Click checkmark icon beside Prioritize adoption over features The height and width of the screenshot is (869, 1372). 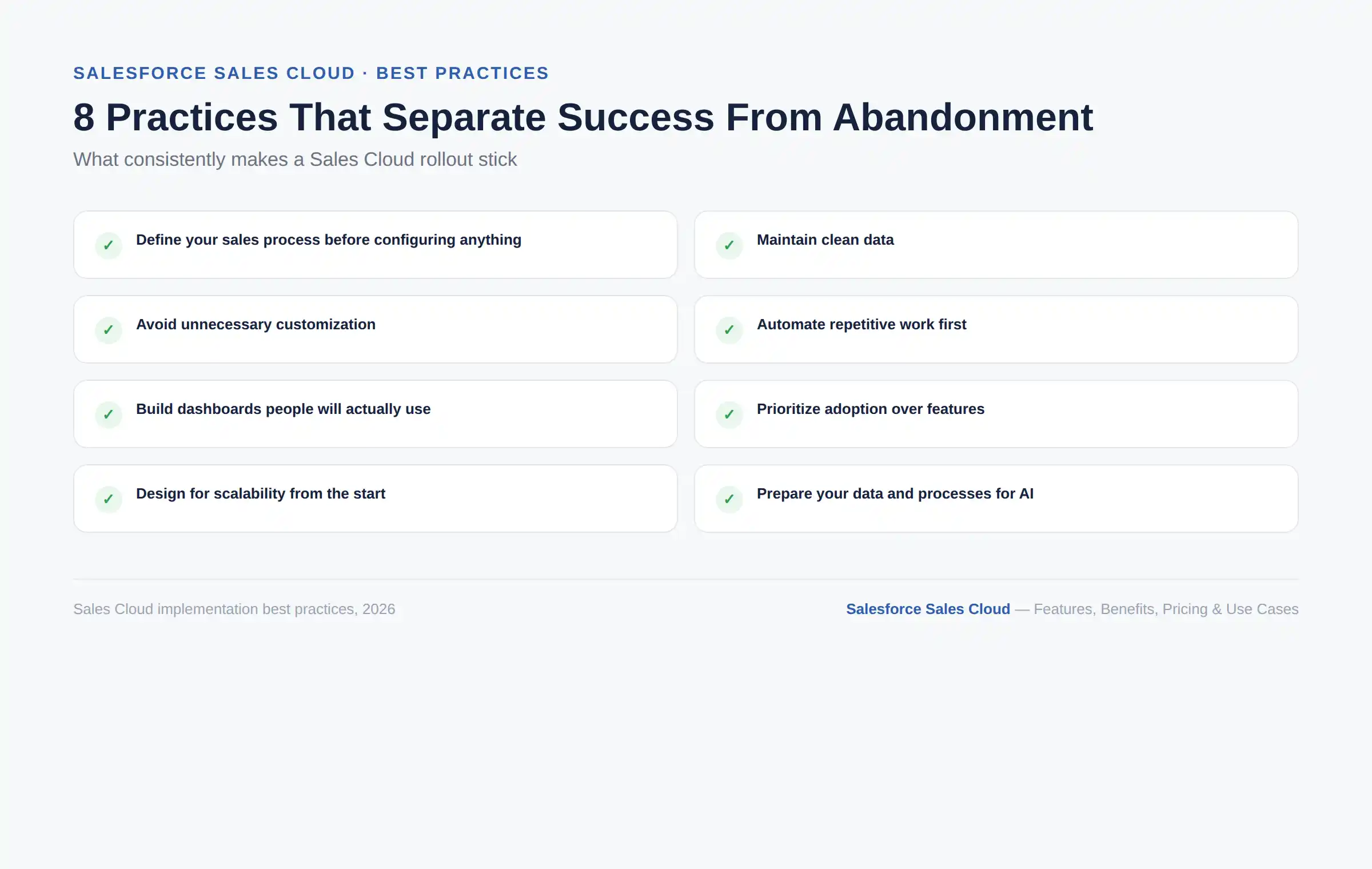pyautogui.click(x=729, y=415)
